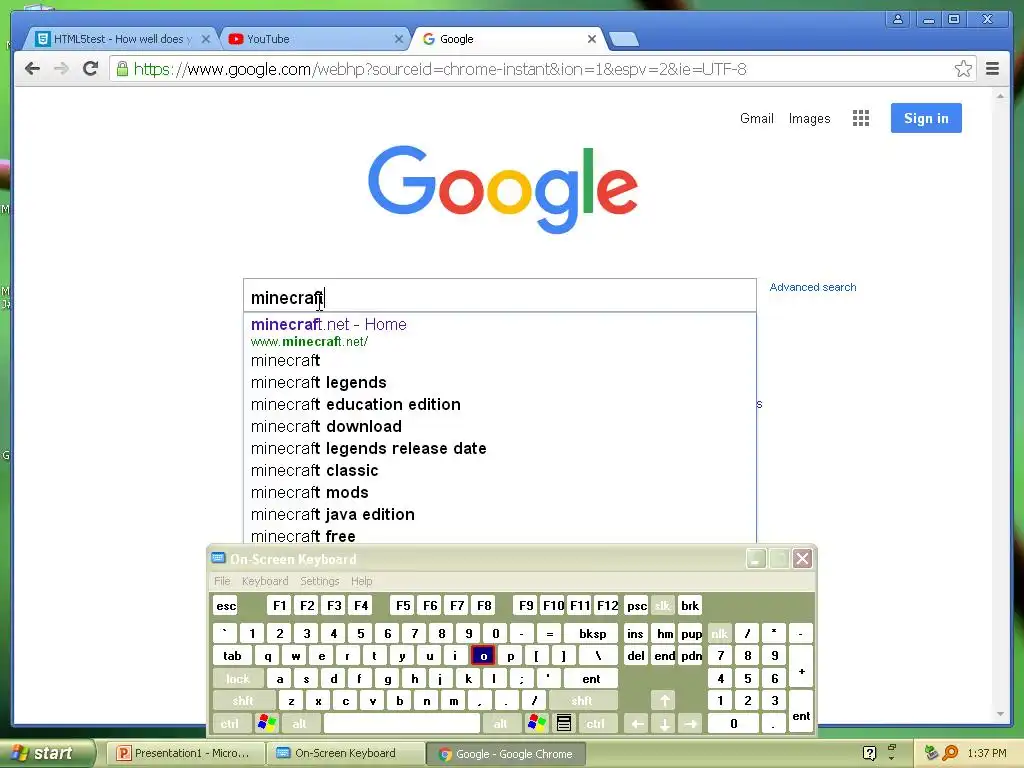Click the tab key on On-Screen Keyboard
Image resolution: width=1024 pixels, height=768 pixels.
point(232,656)
